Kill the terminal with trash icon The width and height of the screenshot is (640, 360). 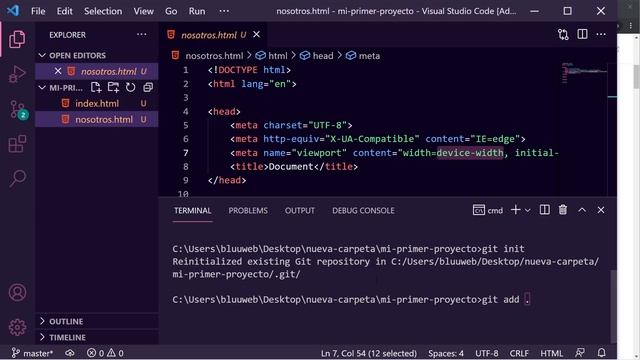click(563, 210)
